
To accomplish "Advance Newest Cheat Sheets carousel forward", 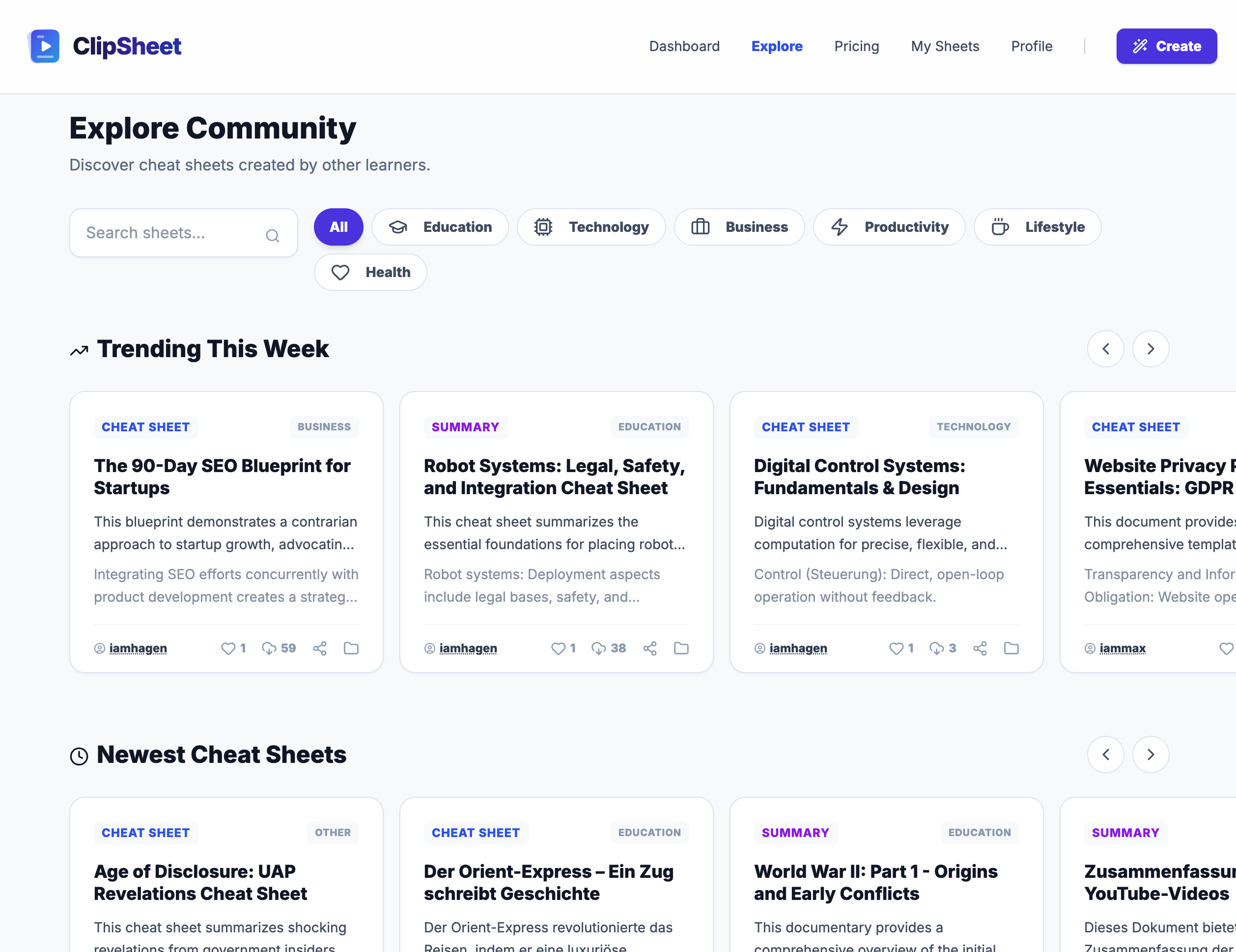I will 1150,755.
